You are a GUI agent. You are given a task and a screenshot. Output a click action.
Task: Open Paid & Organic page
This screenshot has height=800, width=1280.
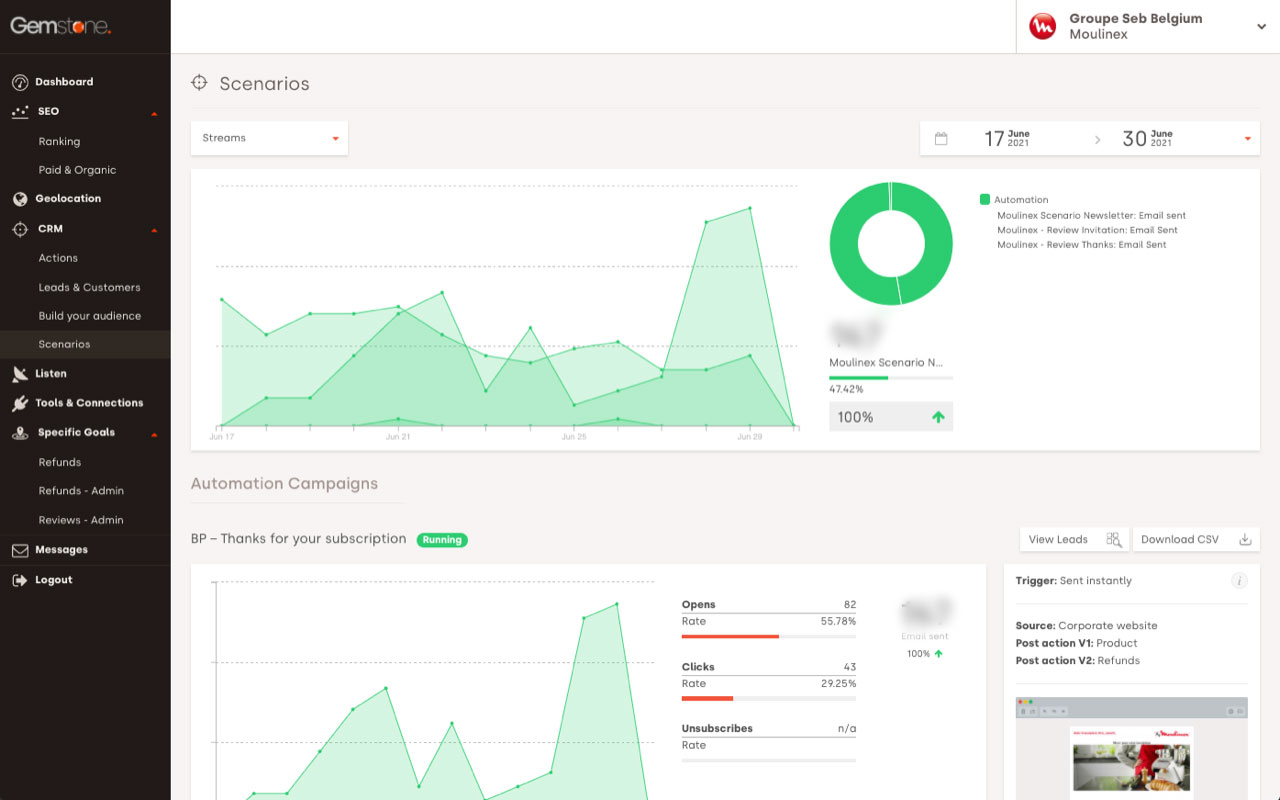[77, 170]
